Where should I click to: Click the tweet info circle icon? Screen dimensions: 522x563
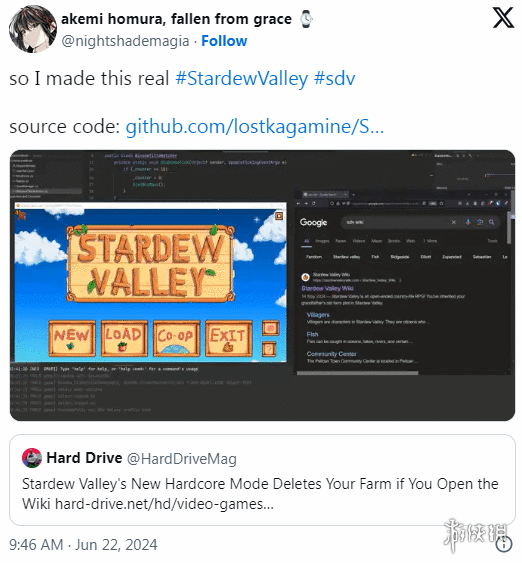504,544
